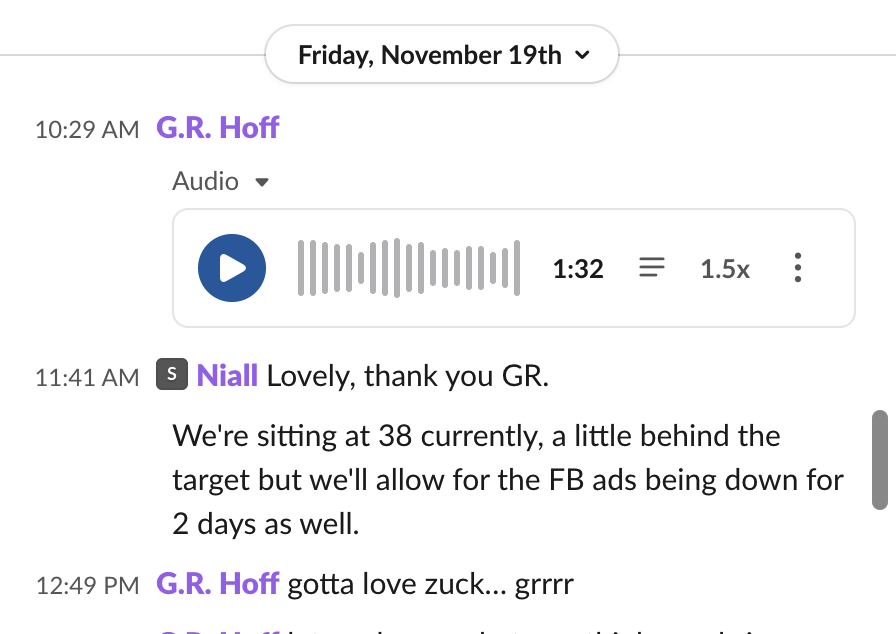Play the audio clip from G.R. Hoff
This screenshot has height=634, width=896.
point(232,268)
